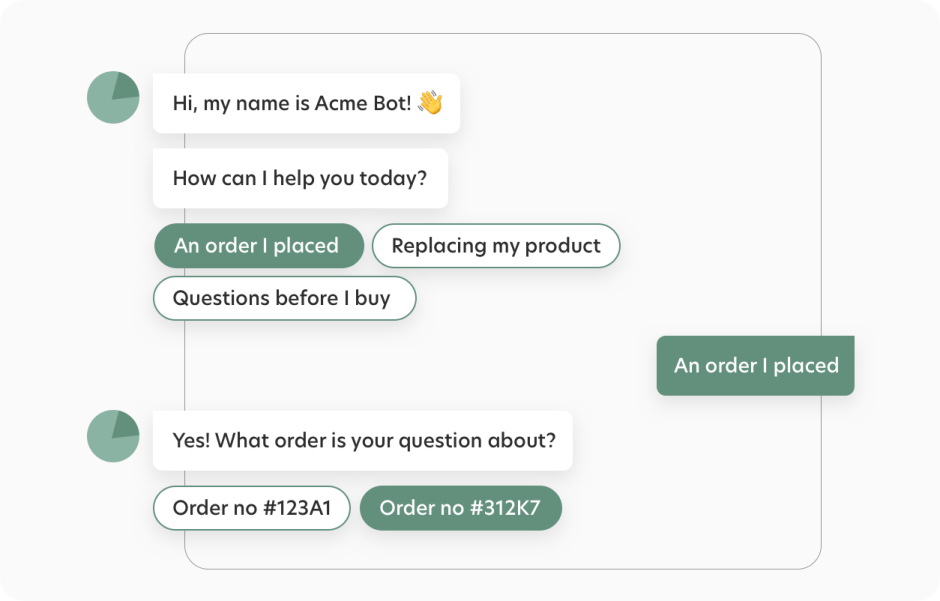Click the order number text "#312K7"
940x601 pixels.
pyautogui.click(x=505, y=508)
